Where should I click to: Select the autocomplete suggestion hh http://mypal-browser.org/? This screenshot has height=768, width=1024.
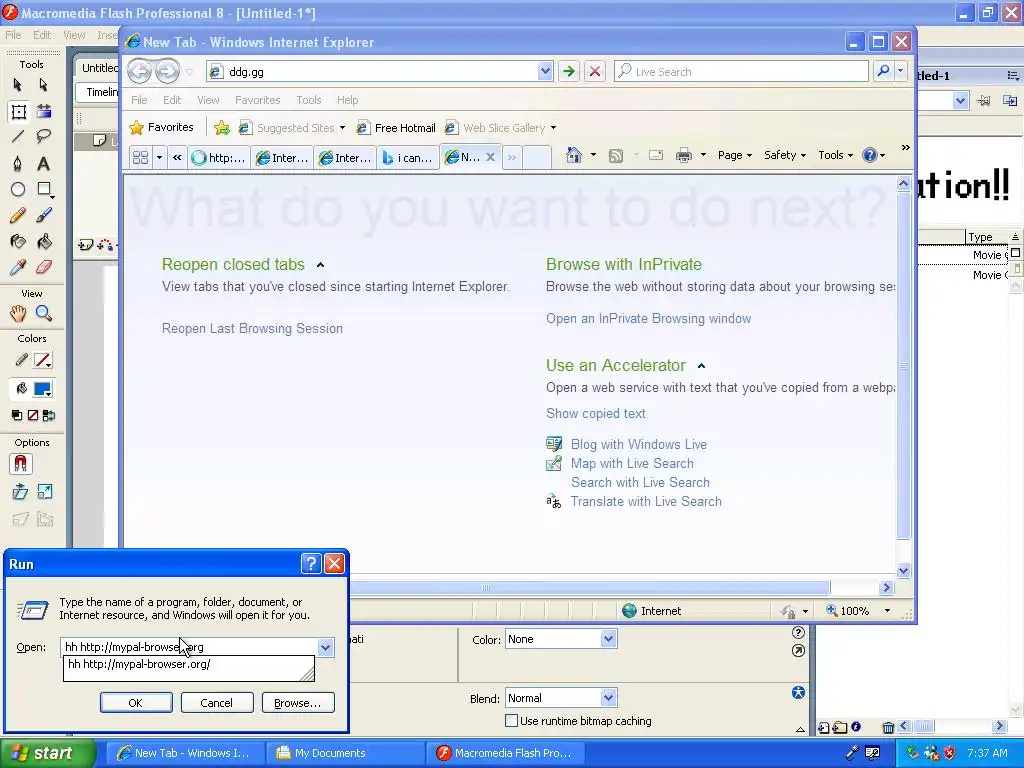[x=189, y=664]
